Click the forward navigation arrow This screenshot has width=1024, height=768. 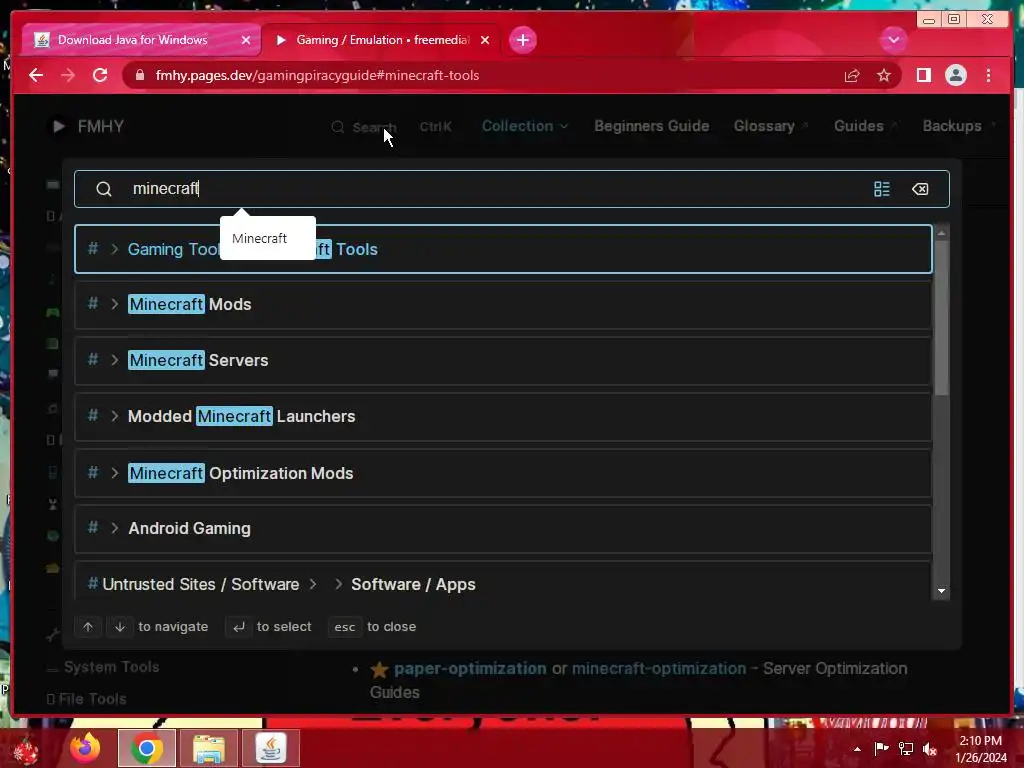click(68, 75)
